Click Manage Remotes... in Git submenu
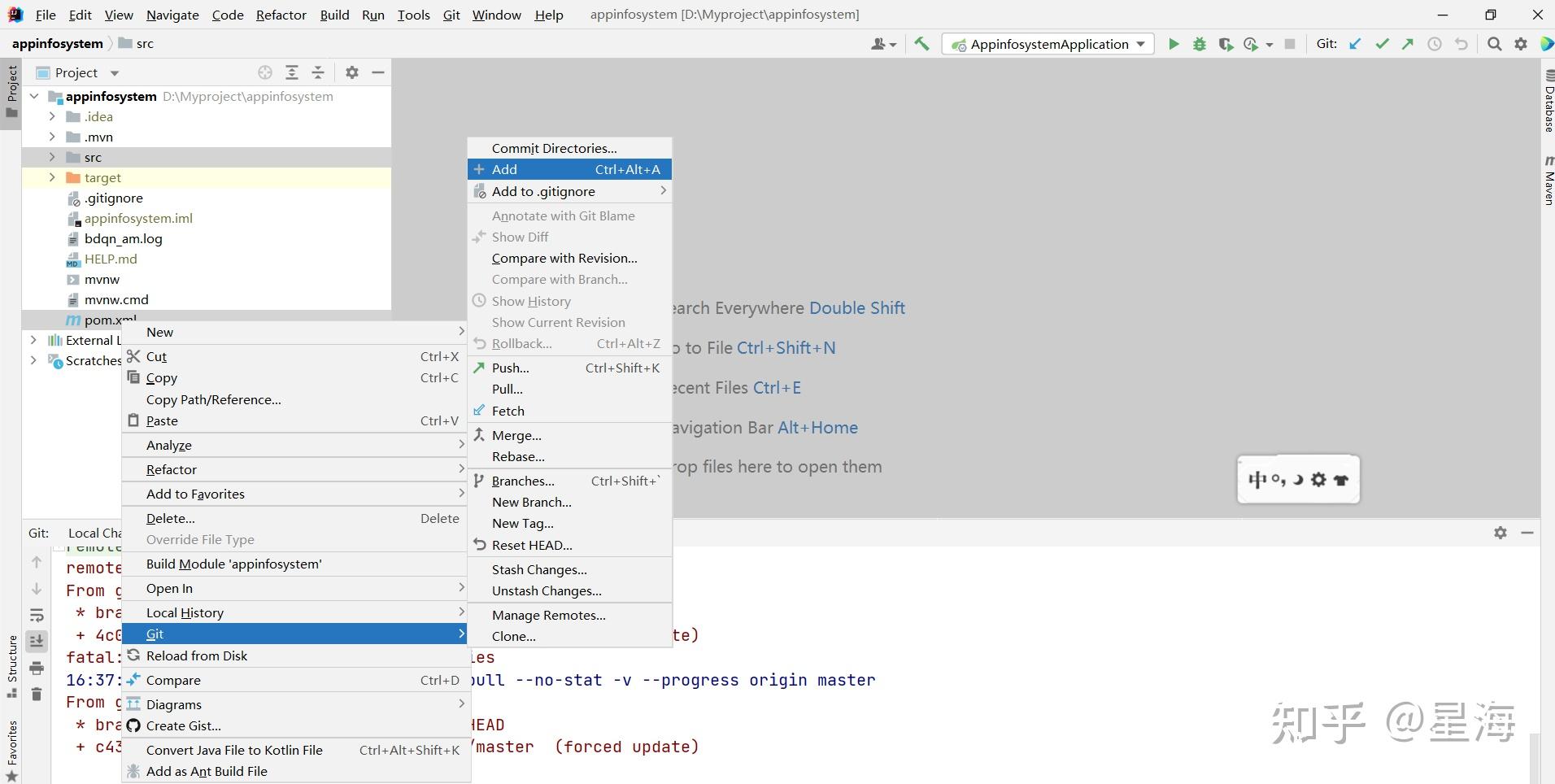The image size is (1555, 784). tap(569, 615)
